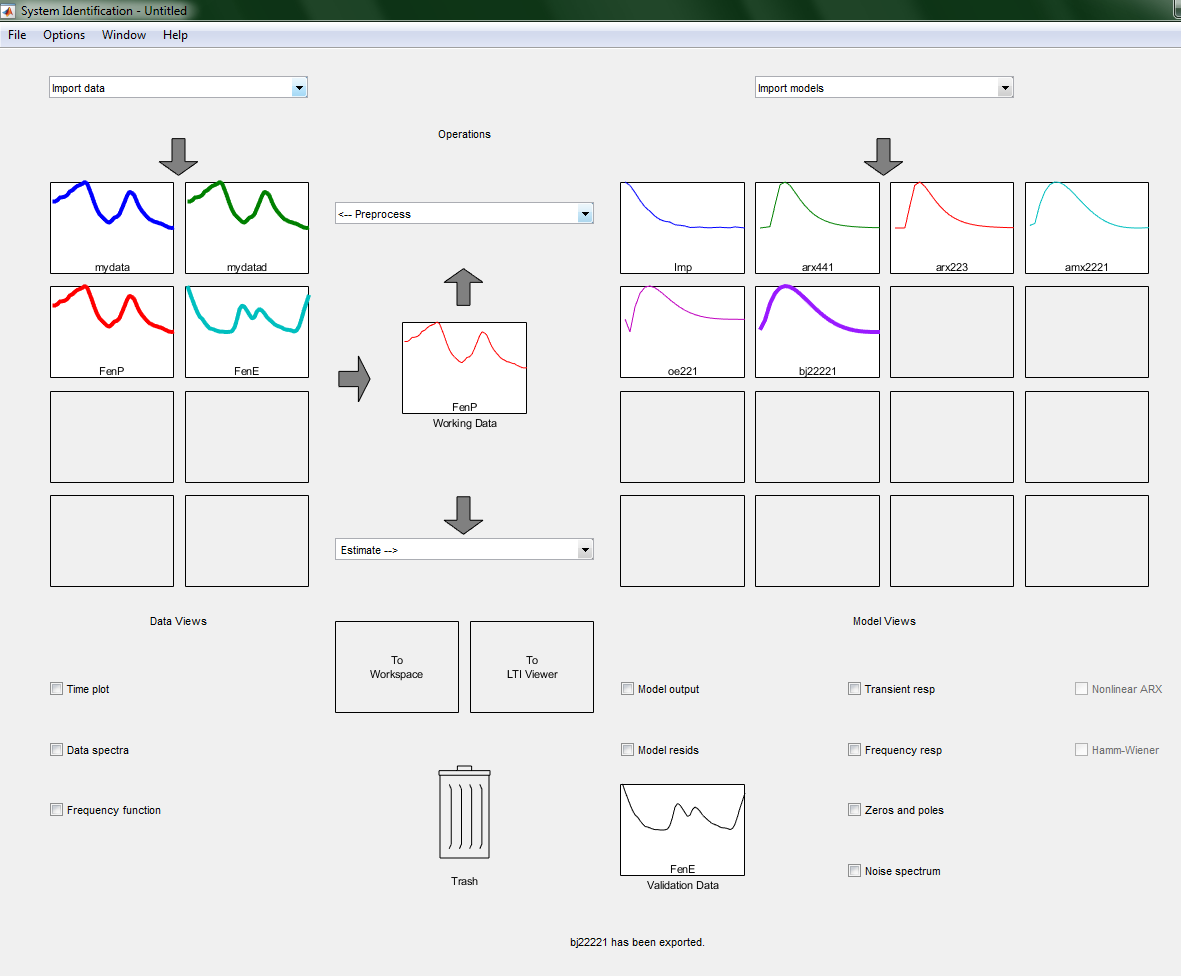The image size is (1181, 976).
Task: Select the FenE data icon
Action: [x=247, y=331]
